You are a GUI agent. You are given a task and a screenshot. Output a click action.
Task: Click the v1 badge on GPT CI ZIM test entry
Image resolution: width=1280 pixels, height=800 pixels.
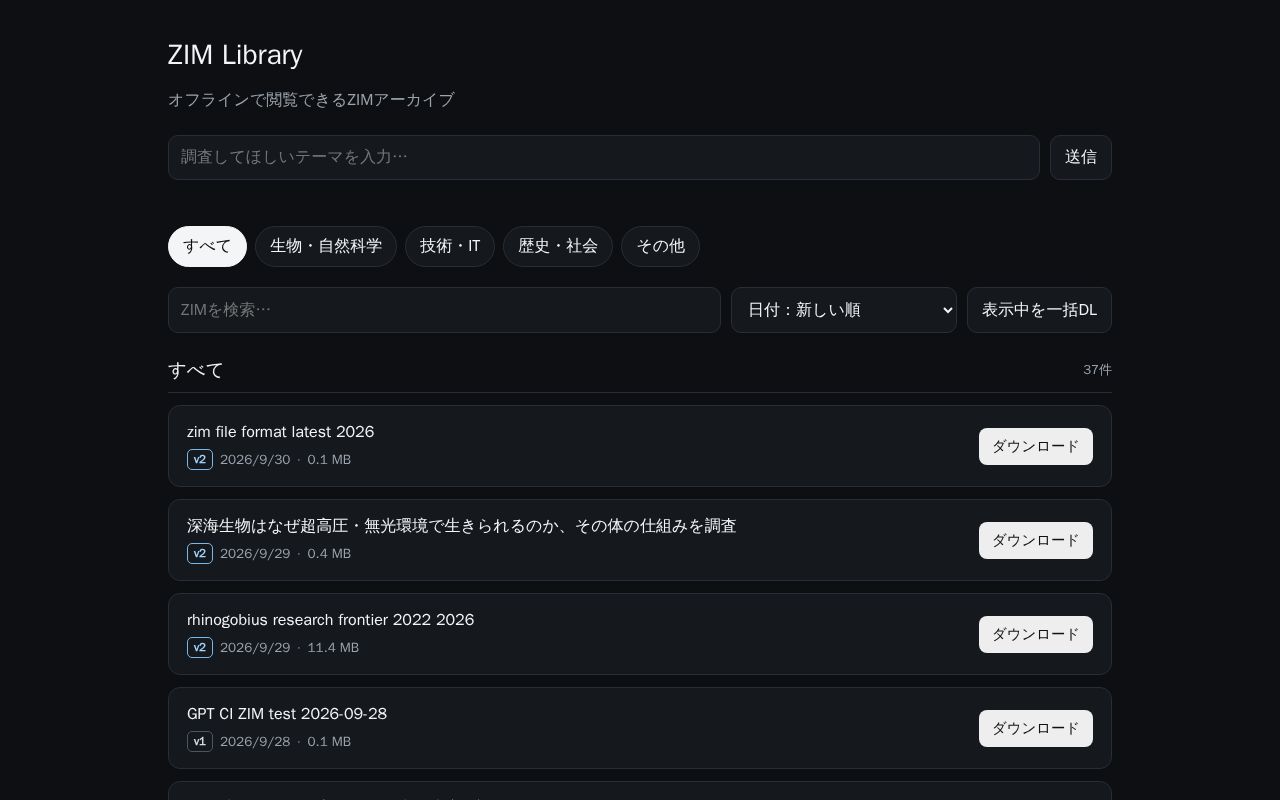pos(200,742)
